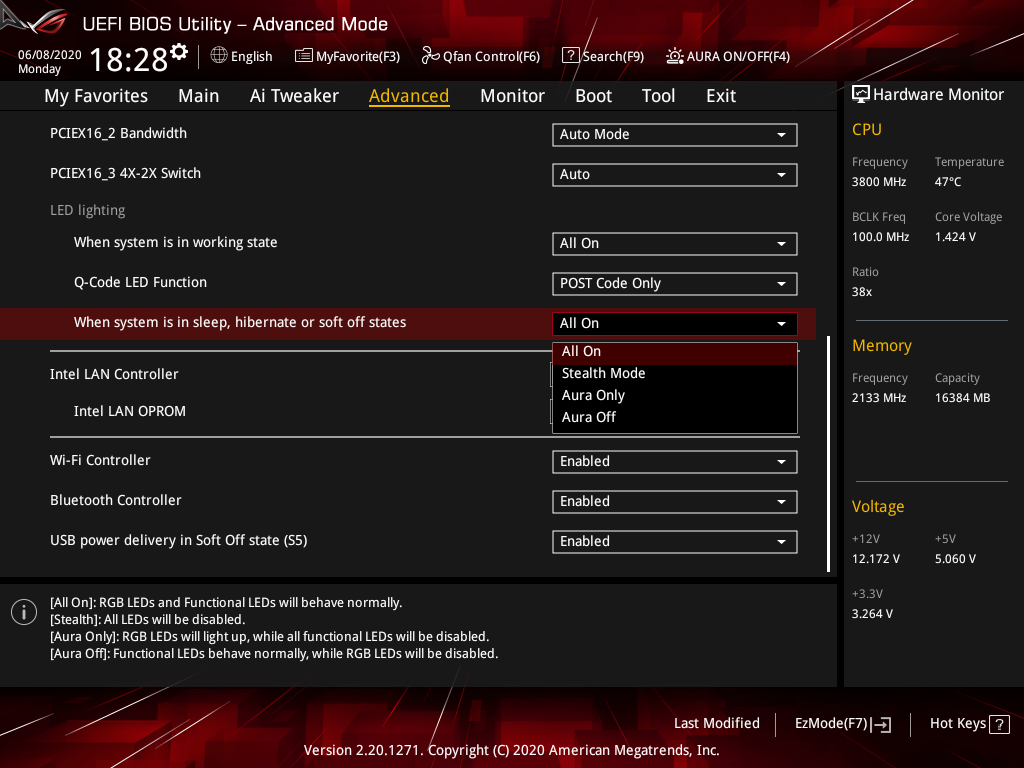
Task: Select the Bluetooth Controller label
Action: click(x=116, y=500)
